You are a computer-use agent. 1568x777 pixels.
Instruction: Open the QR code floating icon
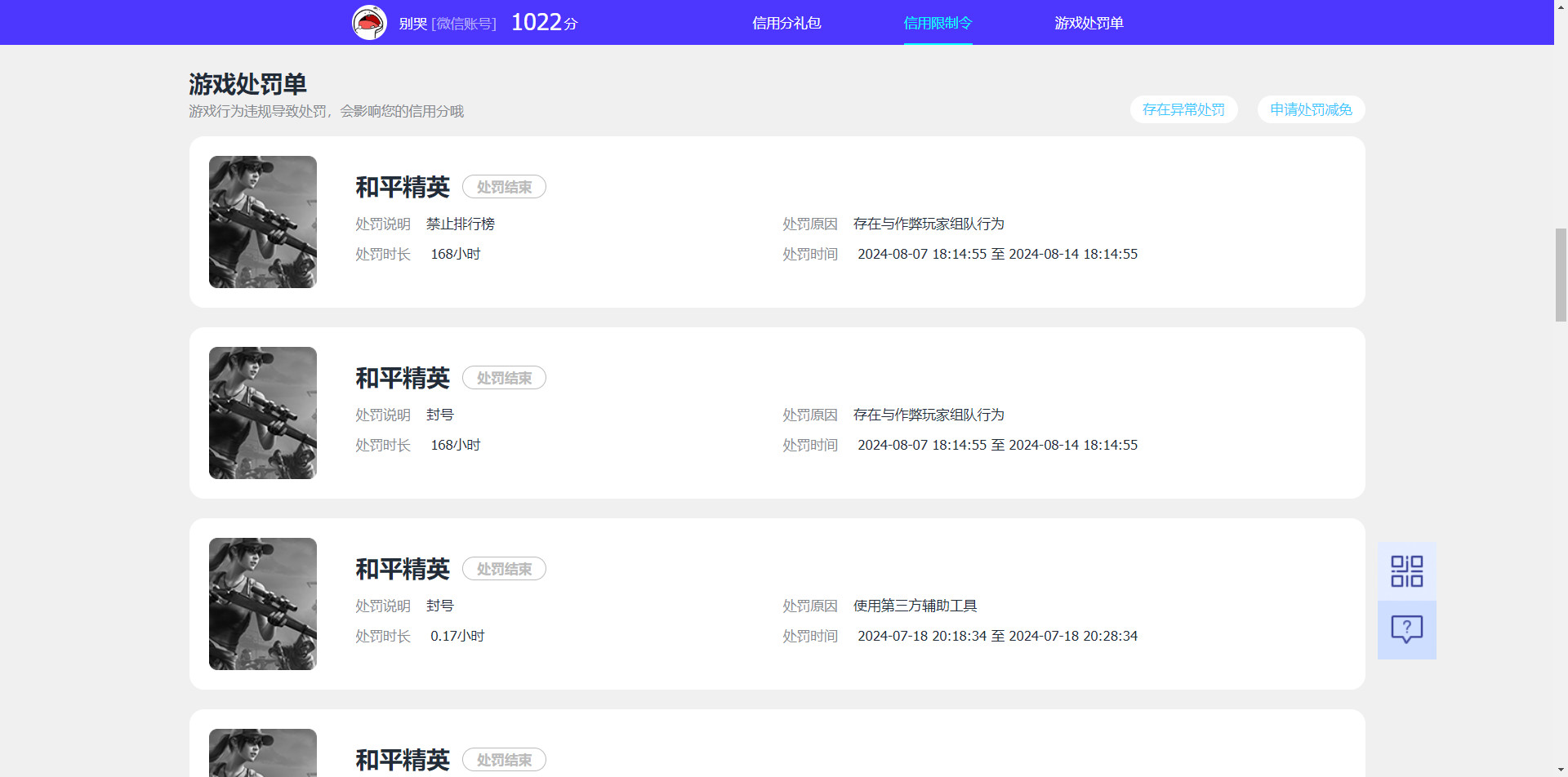point(1406,571)
